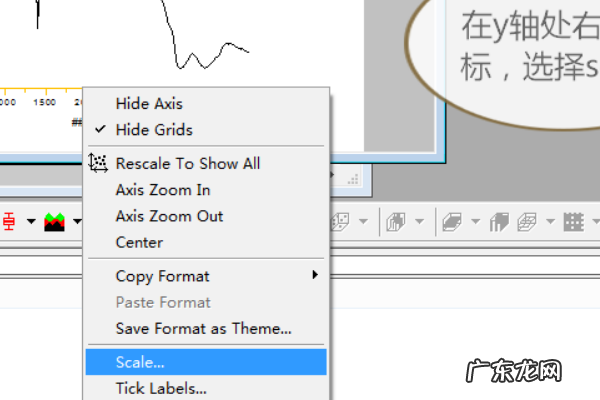Choose Scale... from the context menu
The image size is (600, 400).
tap(140, 362)
